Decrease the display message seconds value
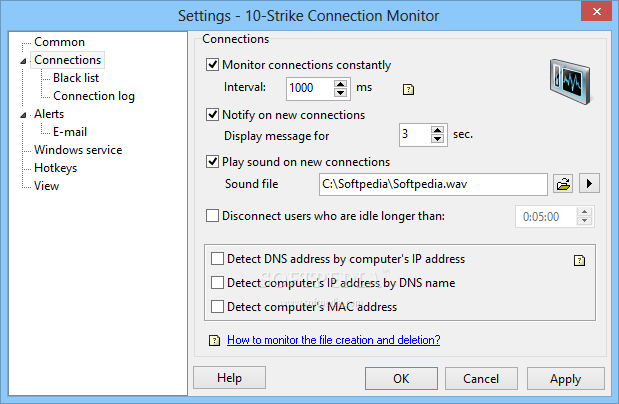Screen dimensions: 619x404 click(x=437, y=139)
